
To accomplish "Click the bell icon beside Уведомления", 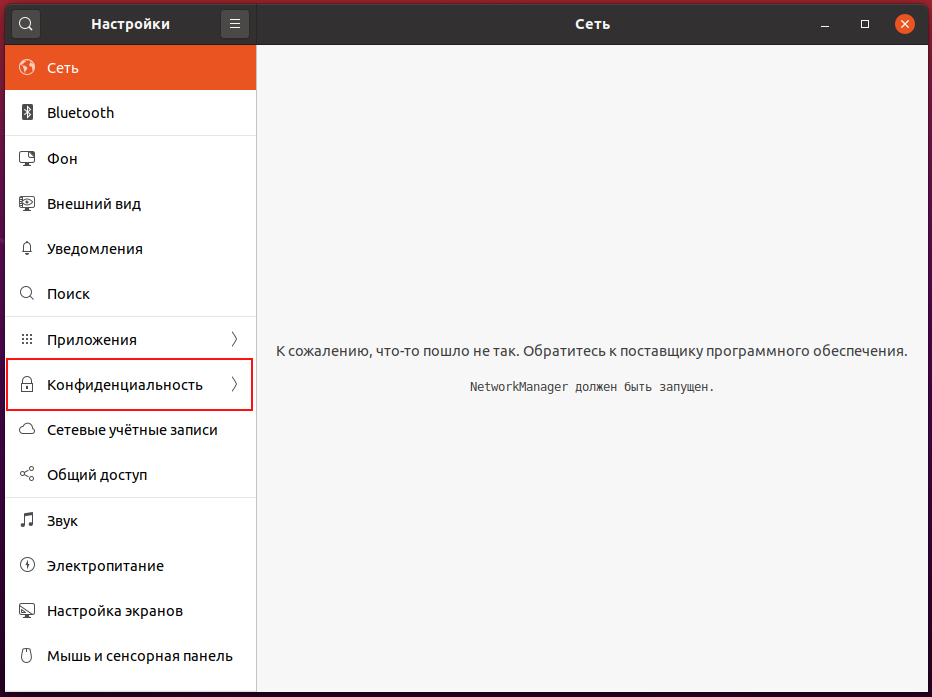I will point(27,248).
